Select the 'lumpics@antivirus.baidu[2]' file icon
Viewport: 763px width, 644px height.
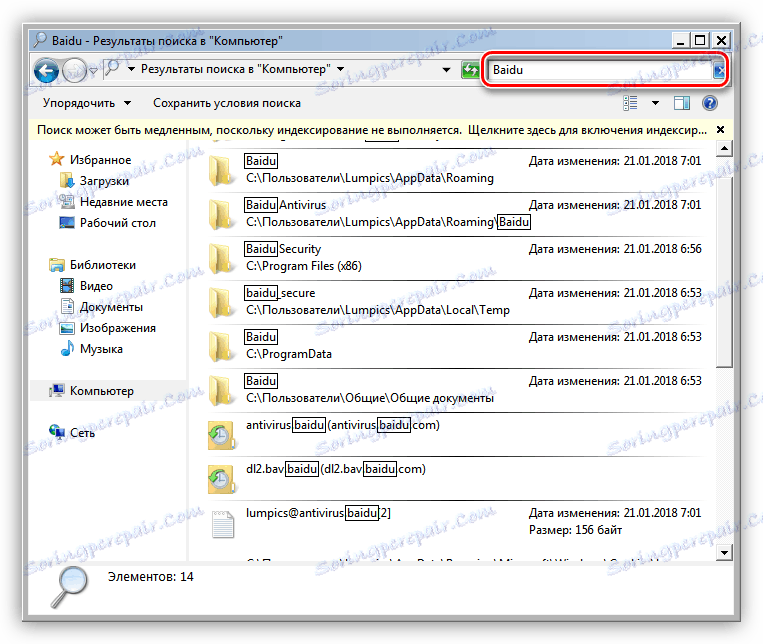tap(223, 524)
